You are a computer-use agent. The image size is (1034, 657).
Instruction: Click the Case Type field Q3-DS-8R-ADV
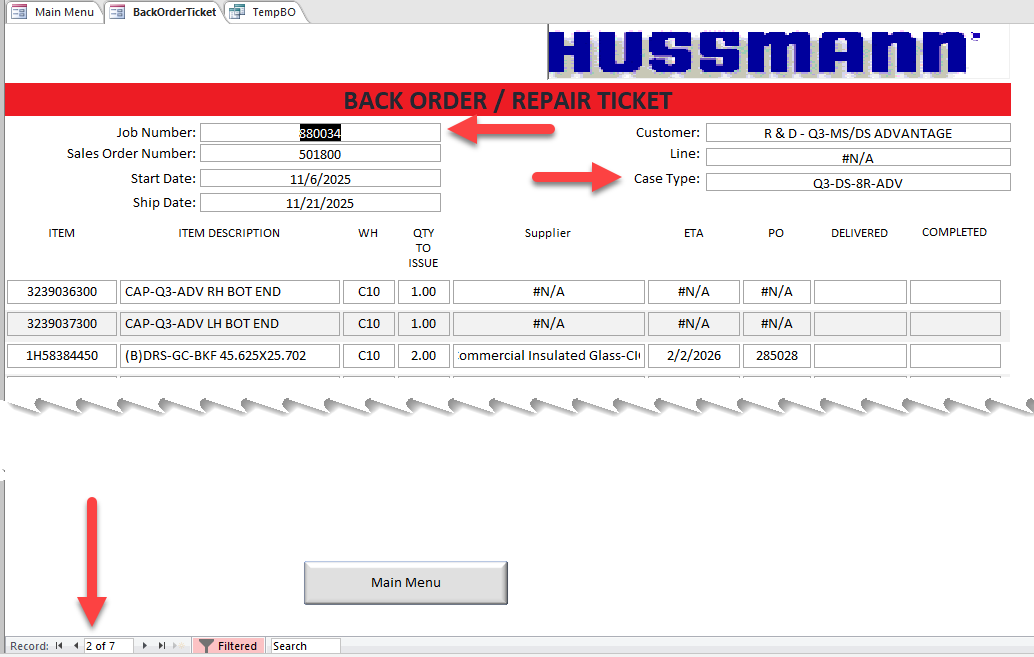(x=858, y=183)
